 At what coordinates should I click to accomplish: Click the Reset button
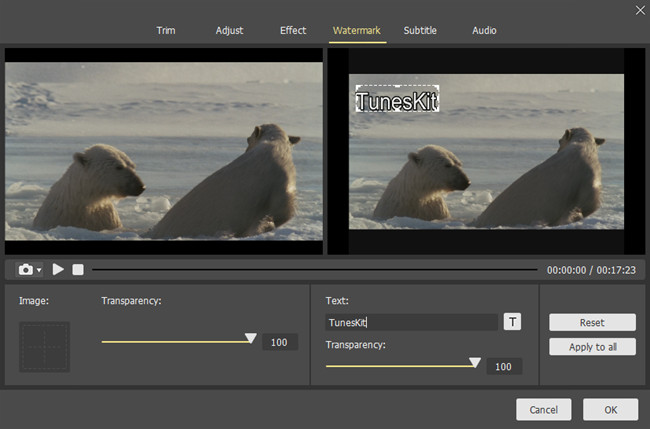click(592, 322)
